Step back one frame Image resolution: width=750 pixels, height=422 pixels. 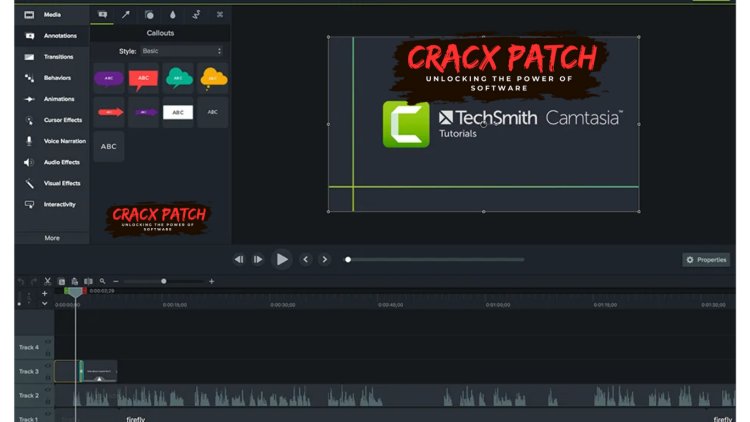(239, 260)
